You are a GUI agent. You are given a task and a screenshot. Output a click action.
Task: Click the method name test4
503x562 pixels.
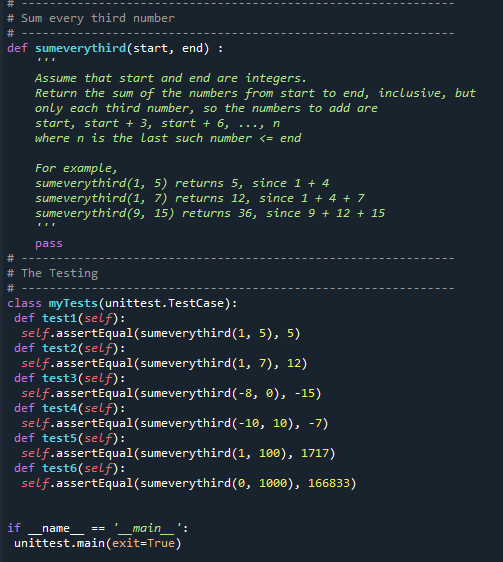coord(60,408)
